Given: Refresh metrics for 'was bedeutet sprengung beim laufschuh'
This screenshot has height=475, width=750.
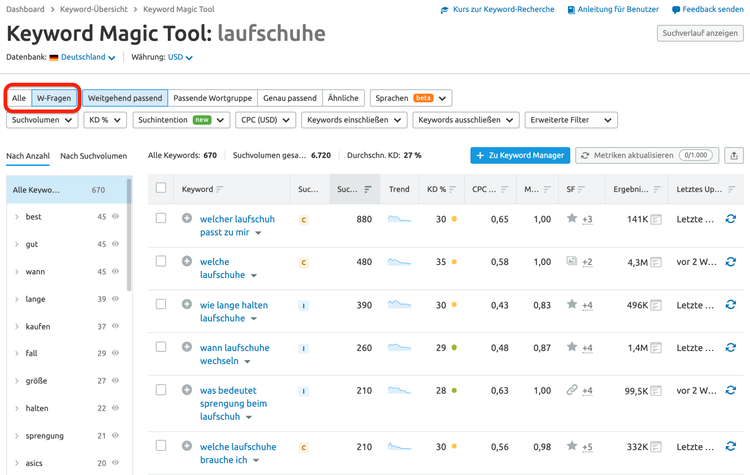Looking at the screenshot, I should (x=730, y=390).
